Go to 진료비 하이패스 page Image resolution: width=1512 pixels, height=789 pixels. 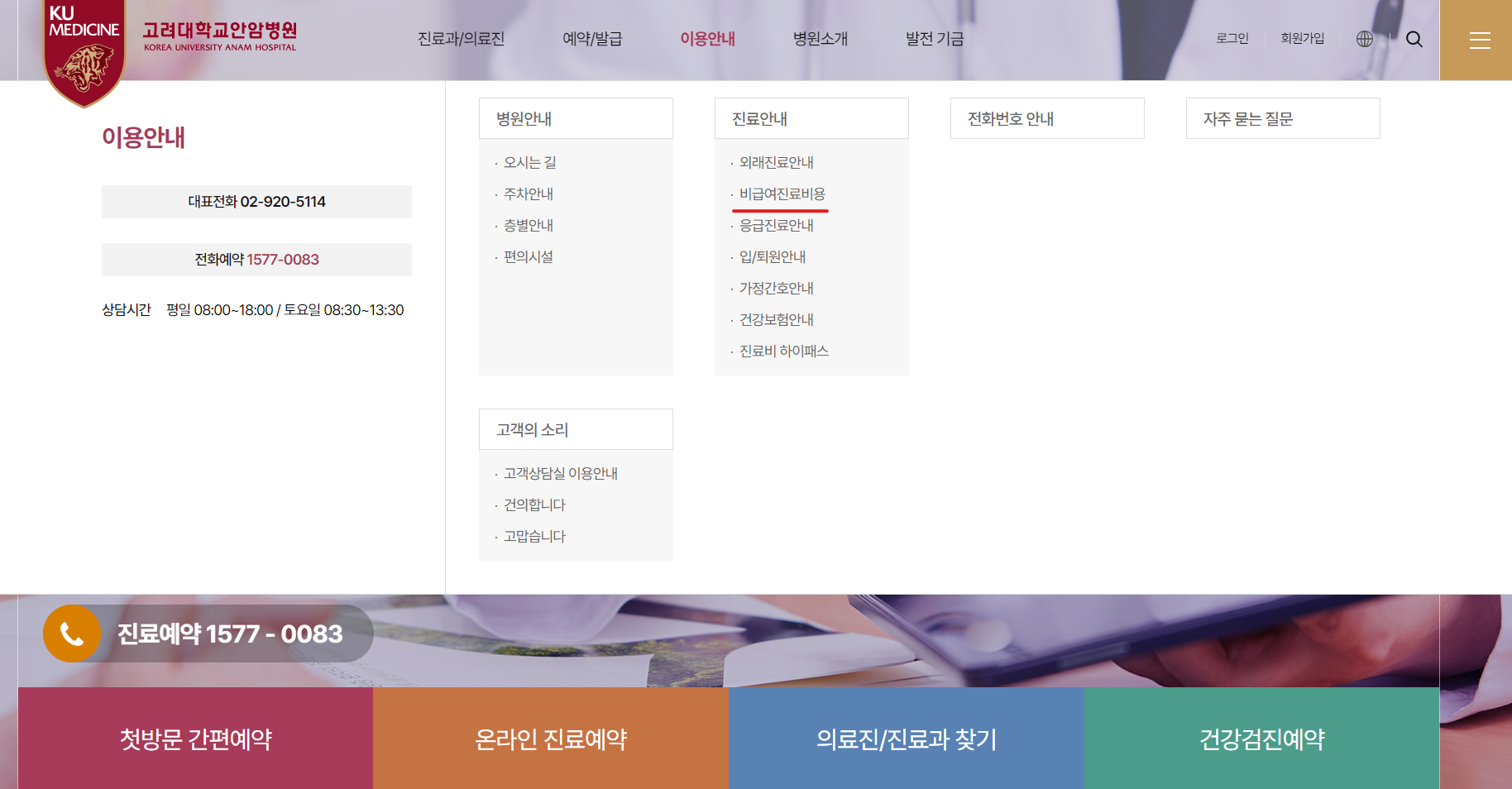click(x=784, y=351)
